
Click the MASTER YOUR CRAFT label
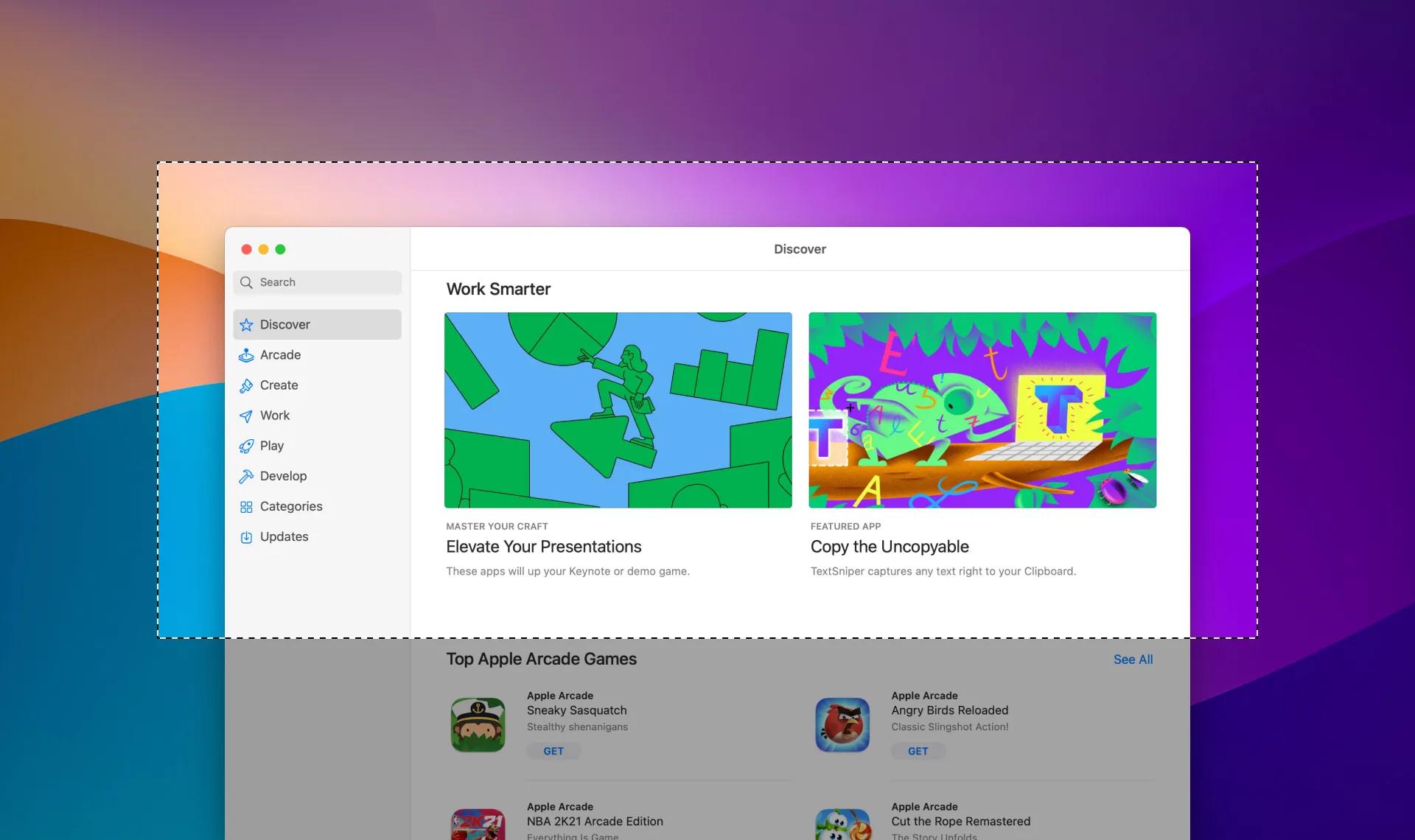[497, 526]
